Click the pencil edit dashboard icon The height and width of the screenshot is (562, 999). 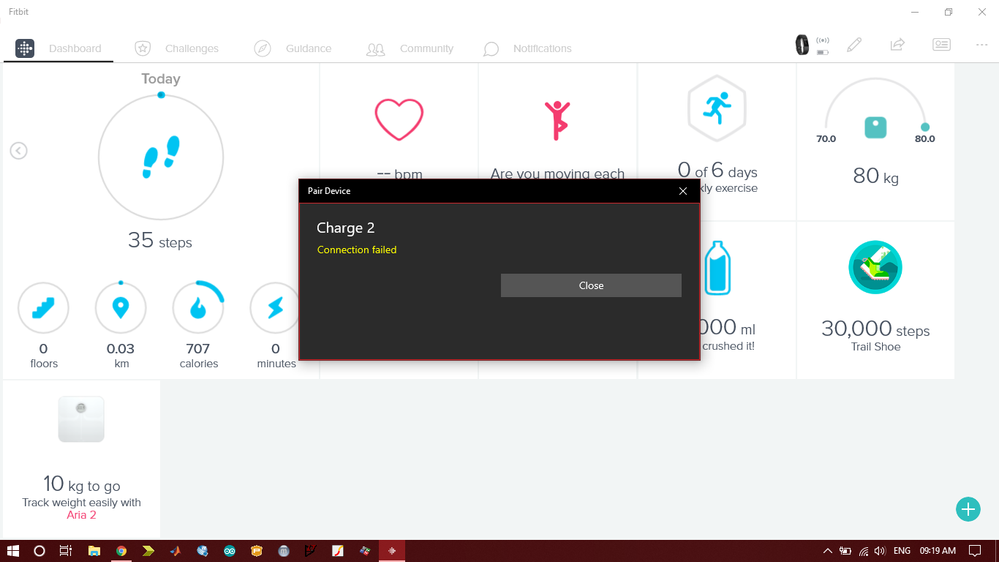[854, 45]
